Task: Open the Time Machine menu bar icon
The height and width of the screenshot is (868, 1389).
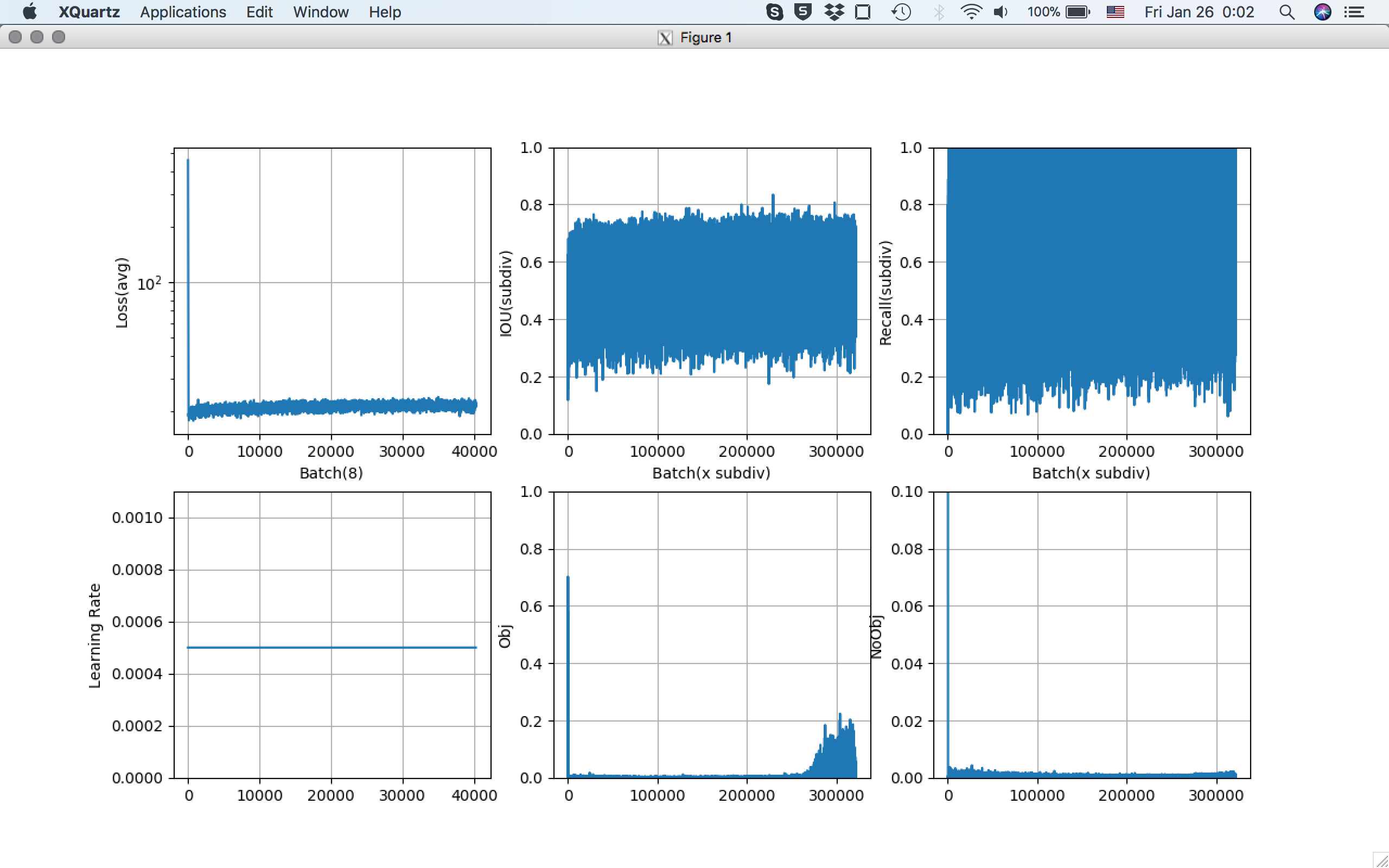Action: click(x=901, y=12)
